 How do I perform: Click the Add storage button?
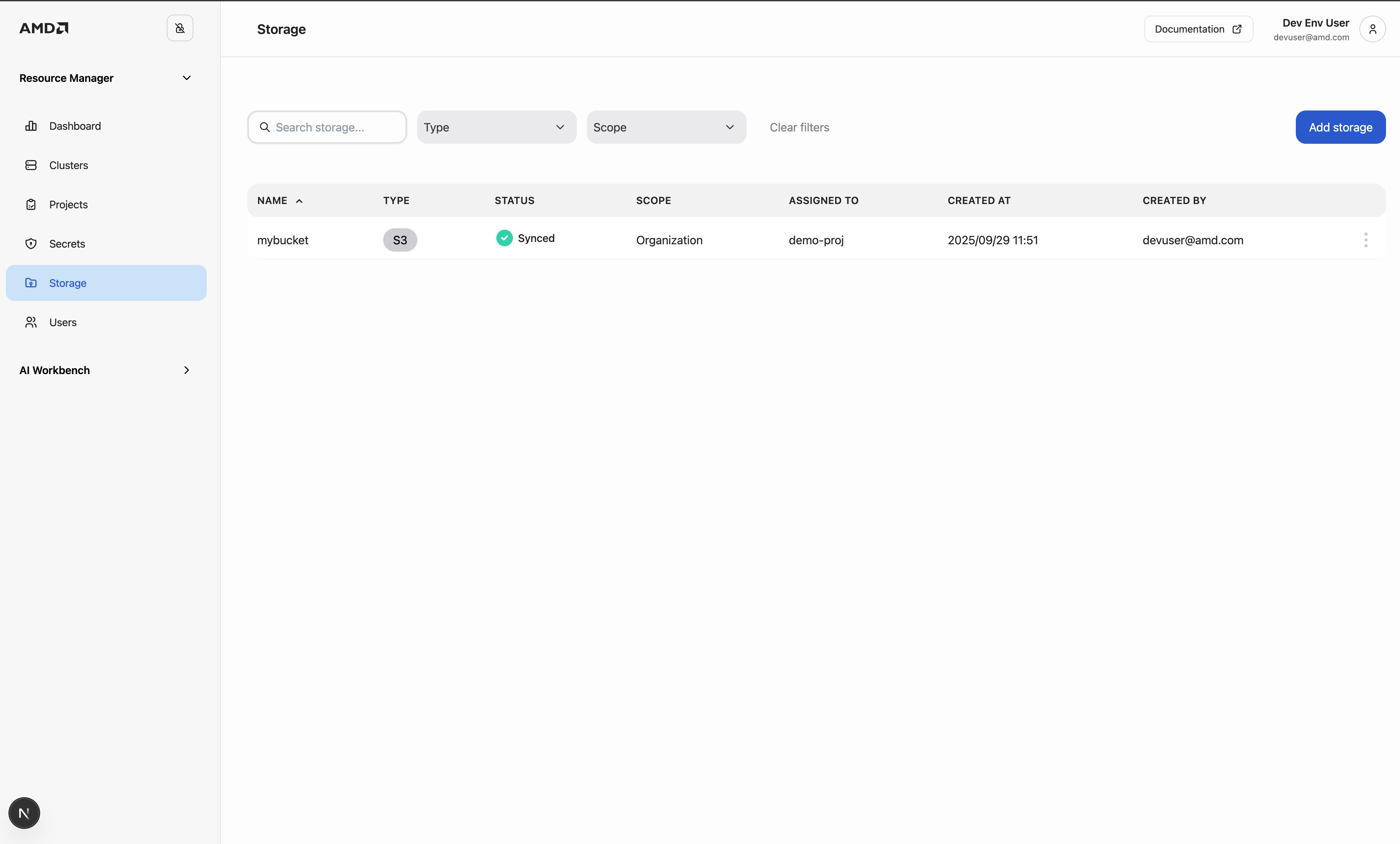[1340, 127]
